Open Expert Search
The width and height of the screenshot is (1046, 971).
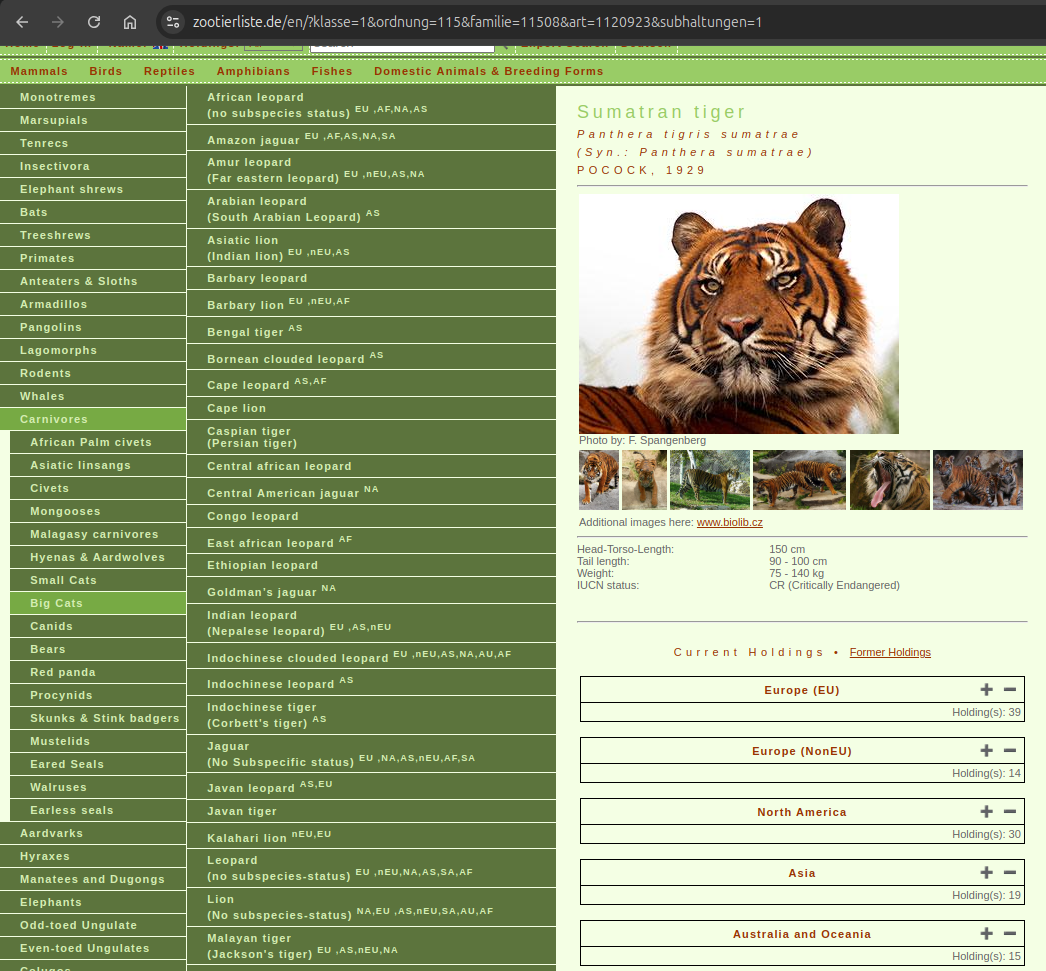[x=560, y=44]
